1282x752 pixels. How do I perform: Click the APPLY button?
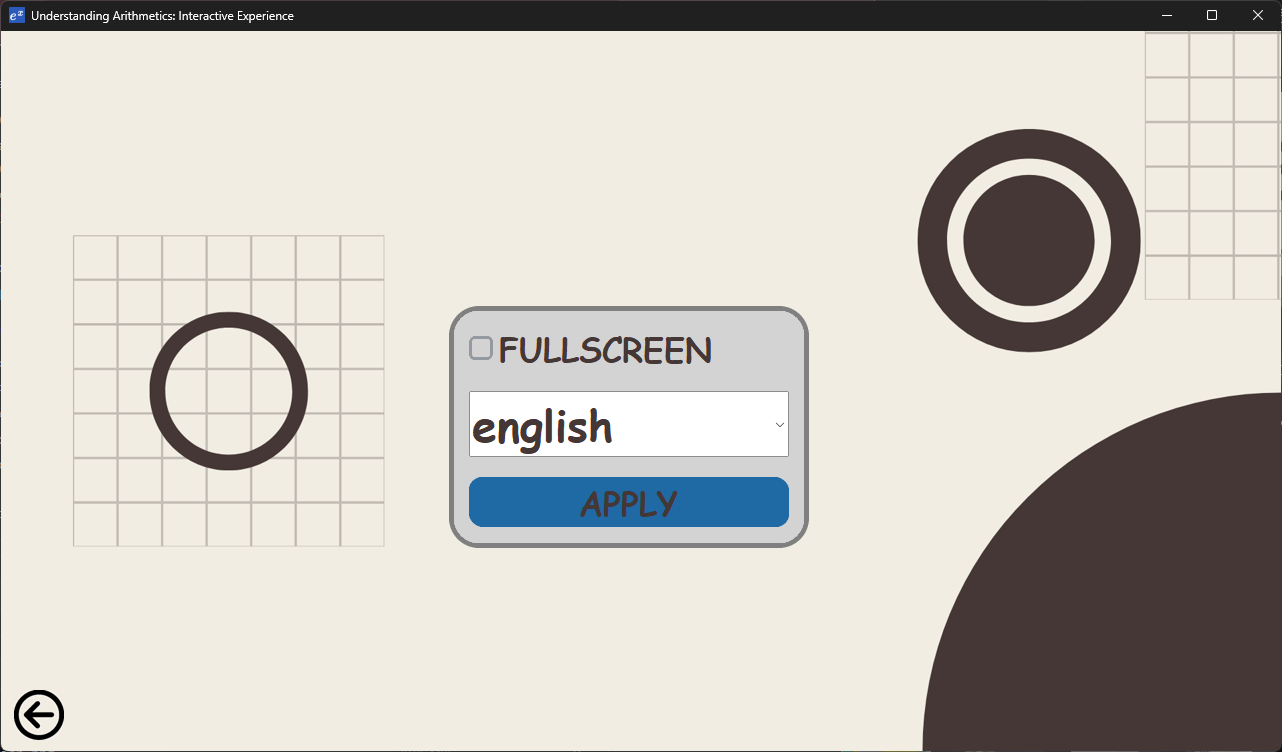(x=629, y=502)
